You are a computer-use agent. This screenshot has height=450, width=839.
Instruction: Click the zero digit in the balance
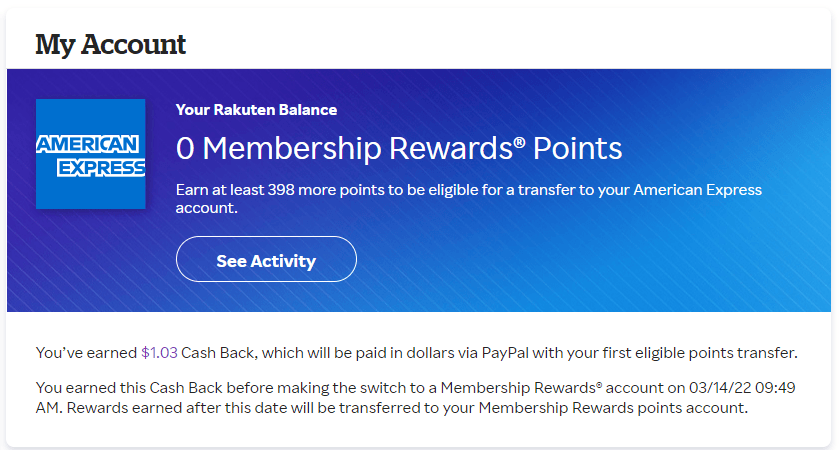coord(185,149)
